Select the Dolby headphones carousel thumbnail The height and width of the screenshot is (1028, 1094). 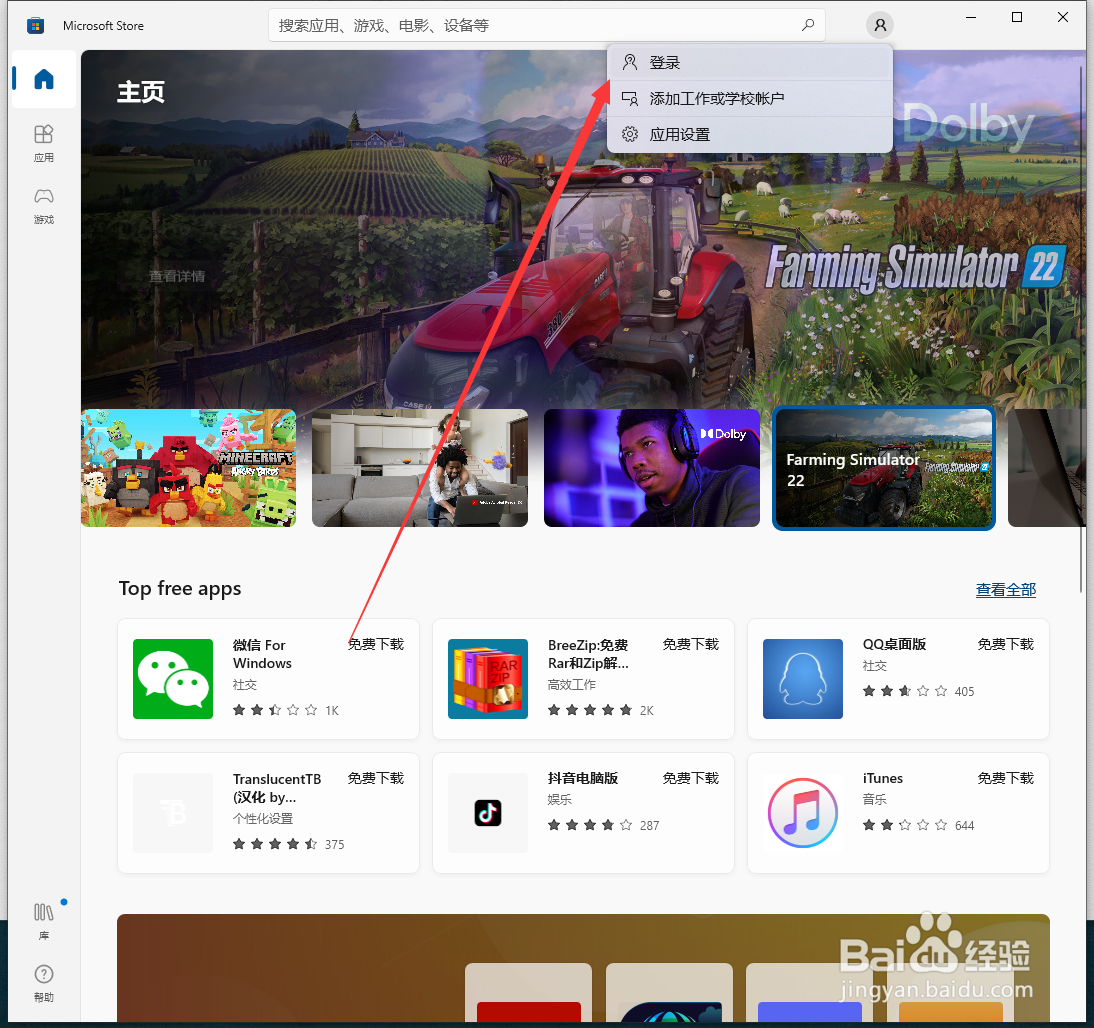[x=652, y=468]
